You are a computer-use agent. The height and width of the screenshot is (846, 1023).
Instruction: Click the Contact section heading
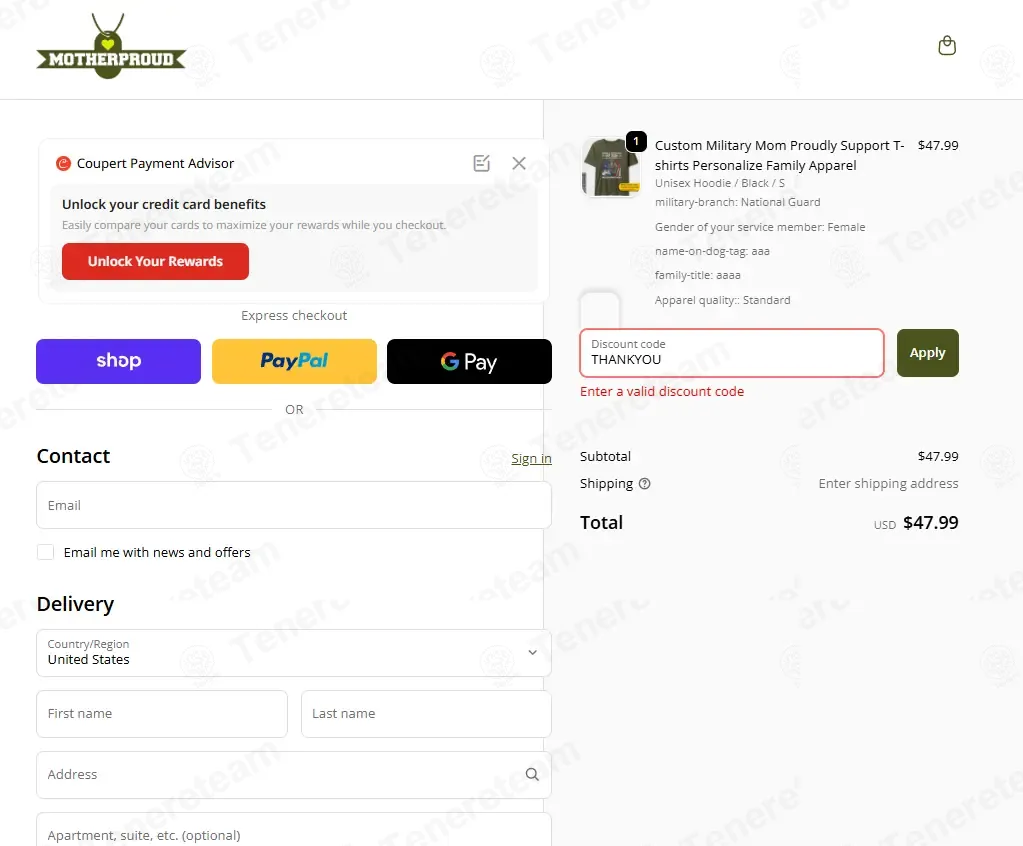click(x=73, y=456)
